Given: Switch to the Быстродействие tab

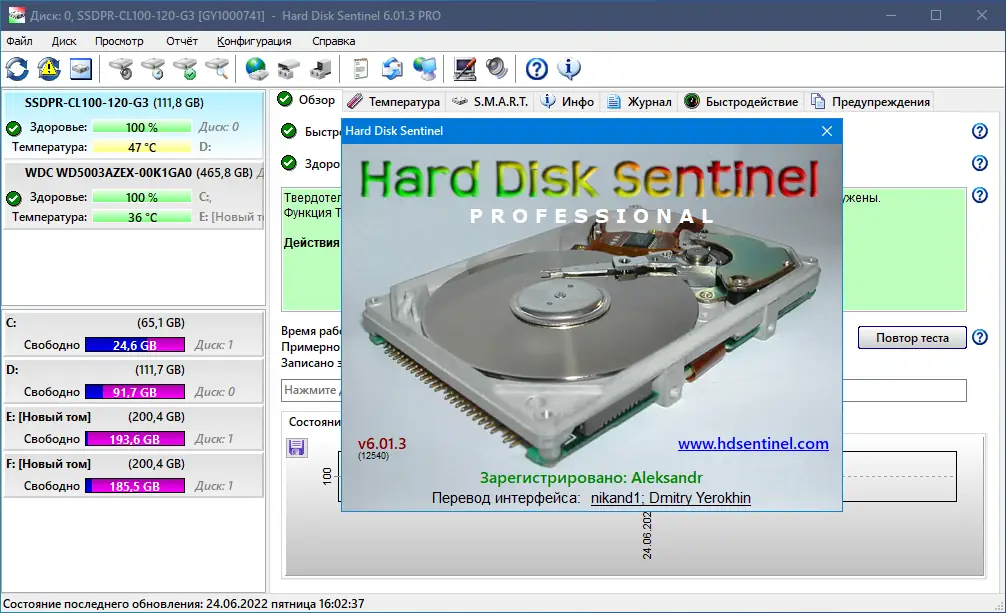Looking at the screenshot, I should (741, 101).
